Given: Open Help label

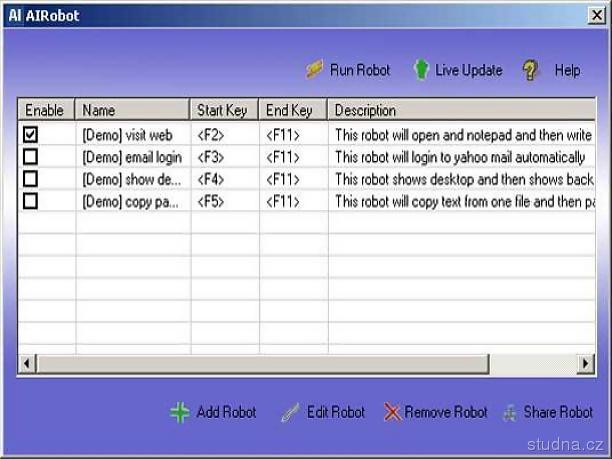Looking at the screenshot, I should pos(567,71).
